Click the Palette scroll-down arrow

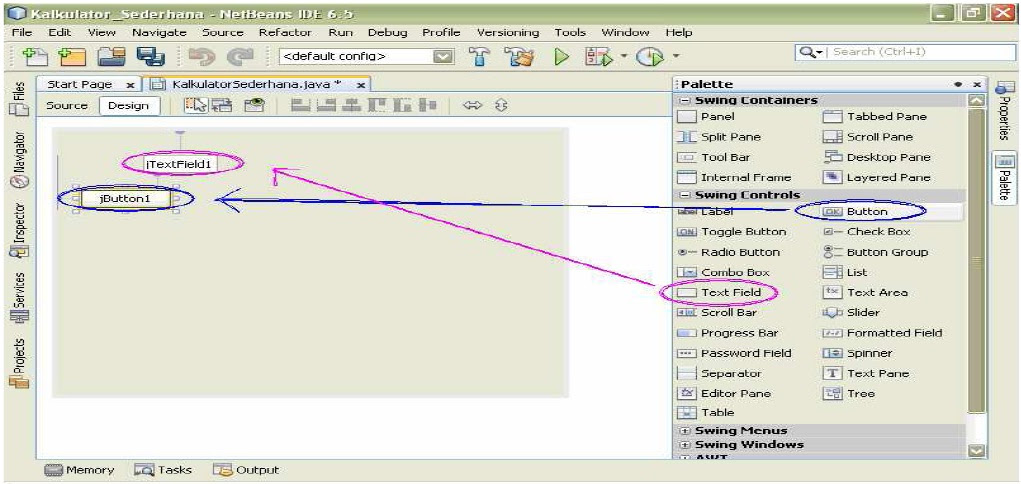pyautogui.click(x=975, y=450)
